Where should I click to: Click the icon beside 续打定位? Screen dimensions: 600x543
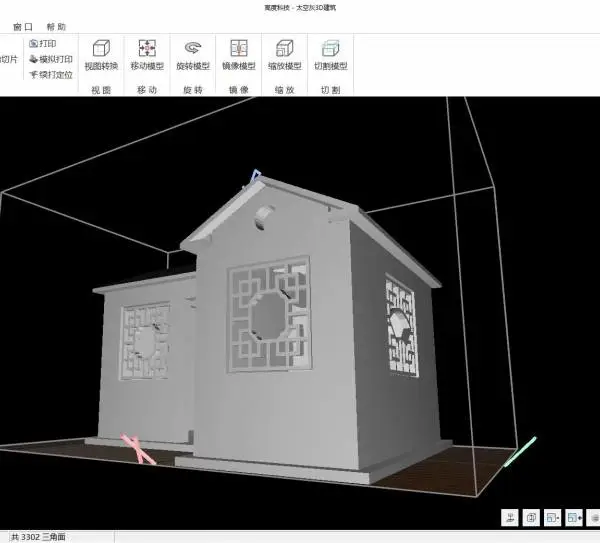pyautogui.click(x=34, y=75)
